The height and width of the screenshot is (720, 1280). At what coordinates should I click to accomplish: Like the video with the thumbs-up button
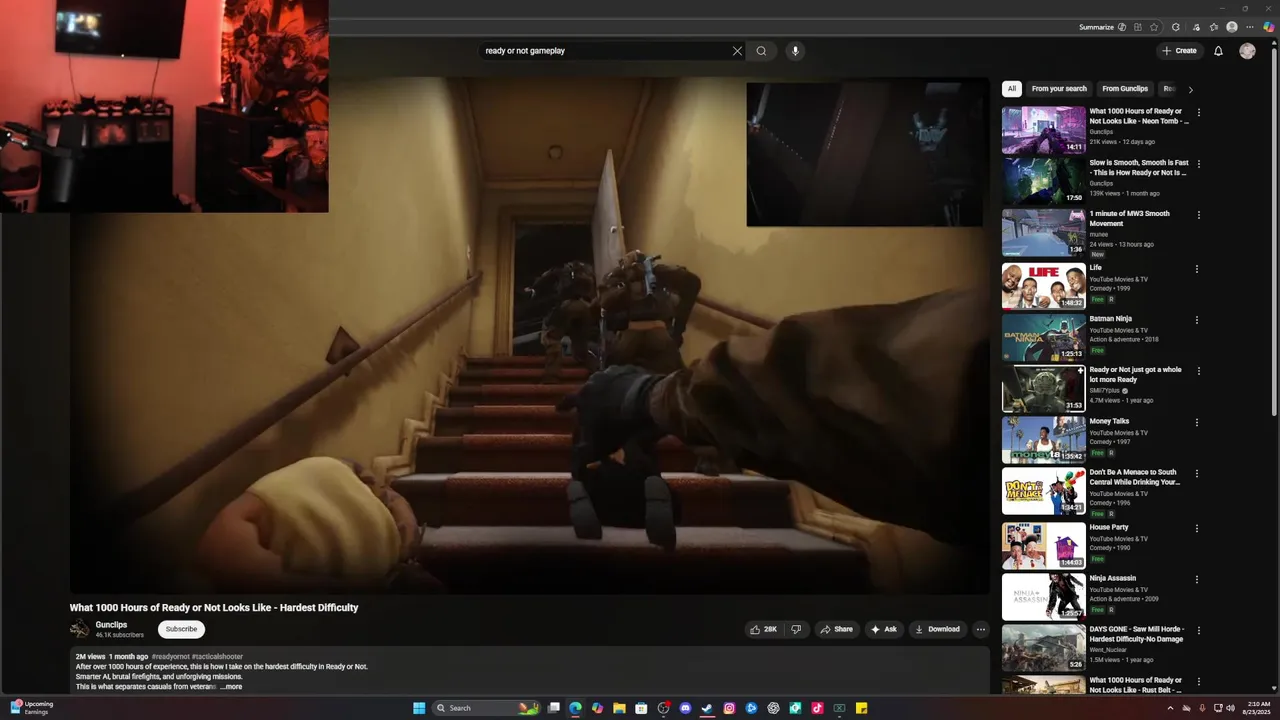pyautogui.click(x=764, y=629)
